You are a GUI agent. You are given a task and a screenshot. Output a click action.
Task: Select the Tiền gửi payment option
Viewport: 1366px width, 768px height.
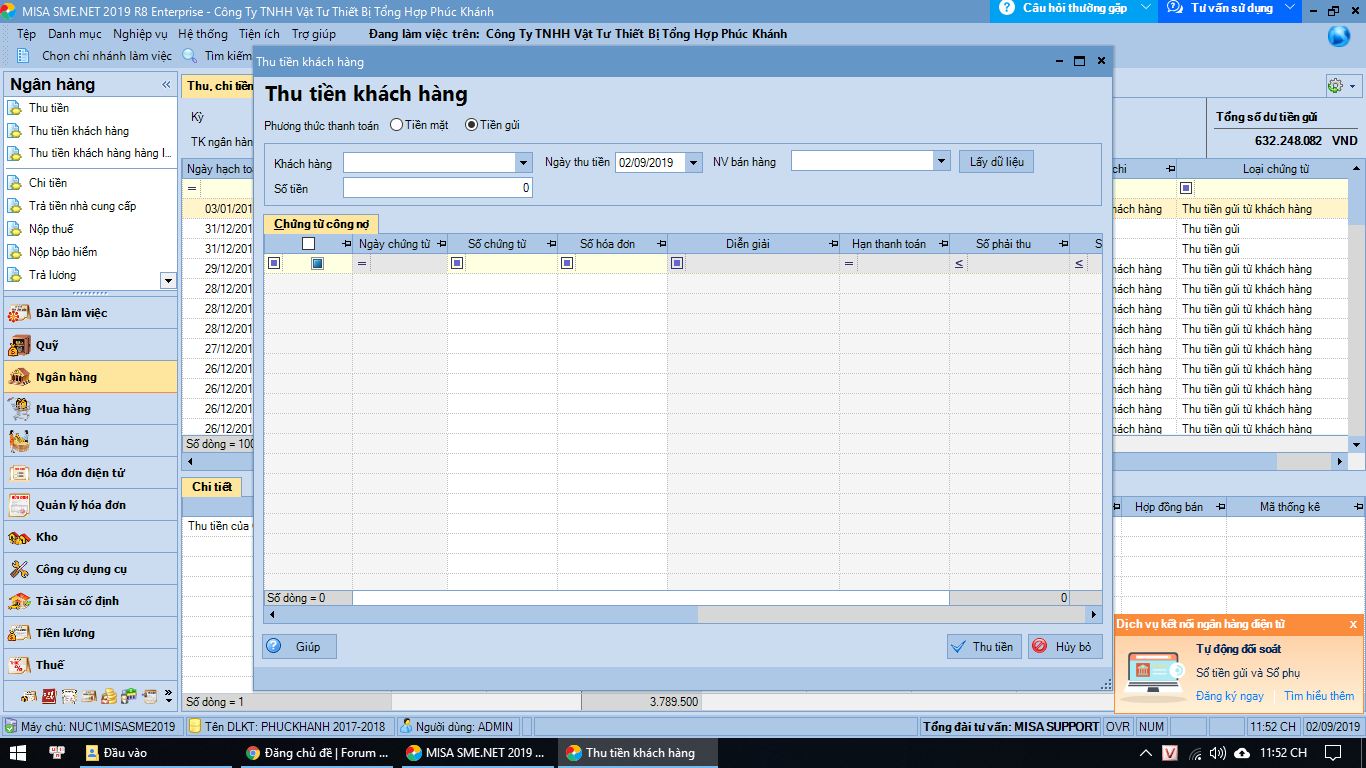point(471,125)
